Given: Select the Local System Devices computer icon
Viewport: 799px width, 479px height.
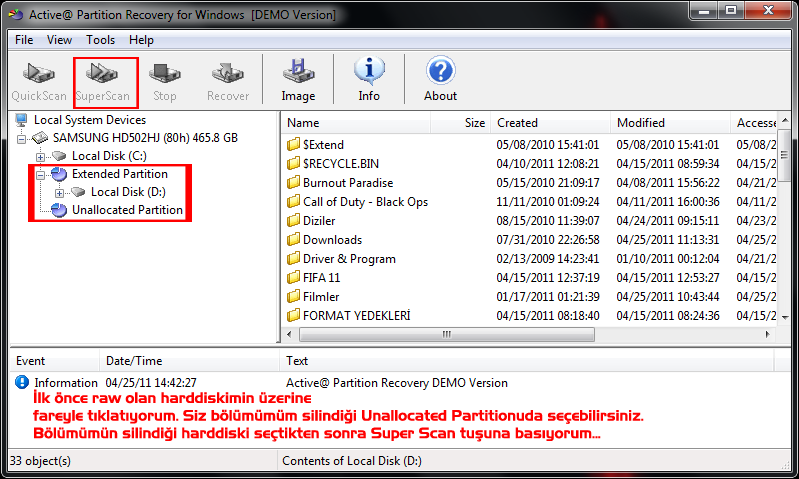Looking at the screenshot, I should pos(21,120).
